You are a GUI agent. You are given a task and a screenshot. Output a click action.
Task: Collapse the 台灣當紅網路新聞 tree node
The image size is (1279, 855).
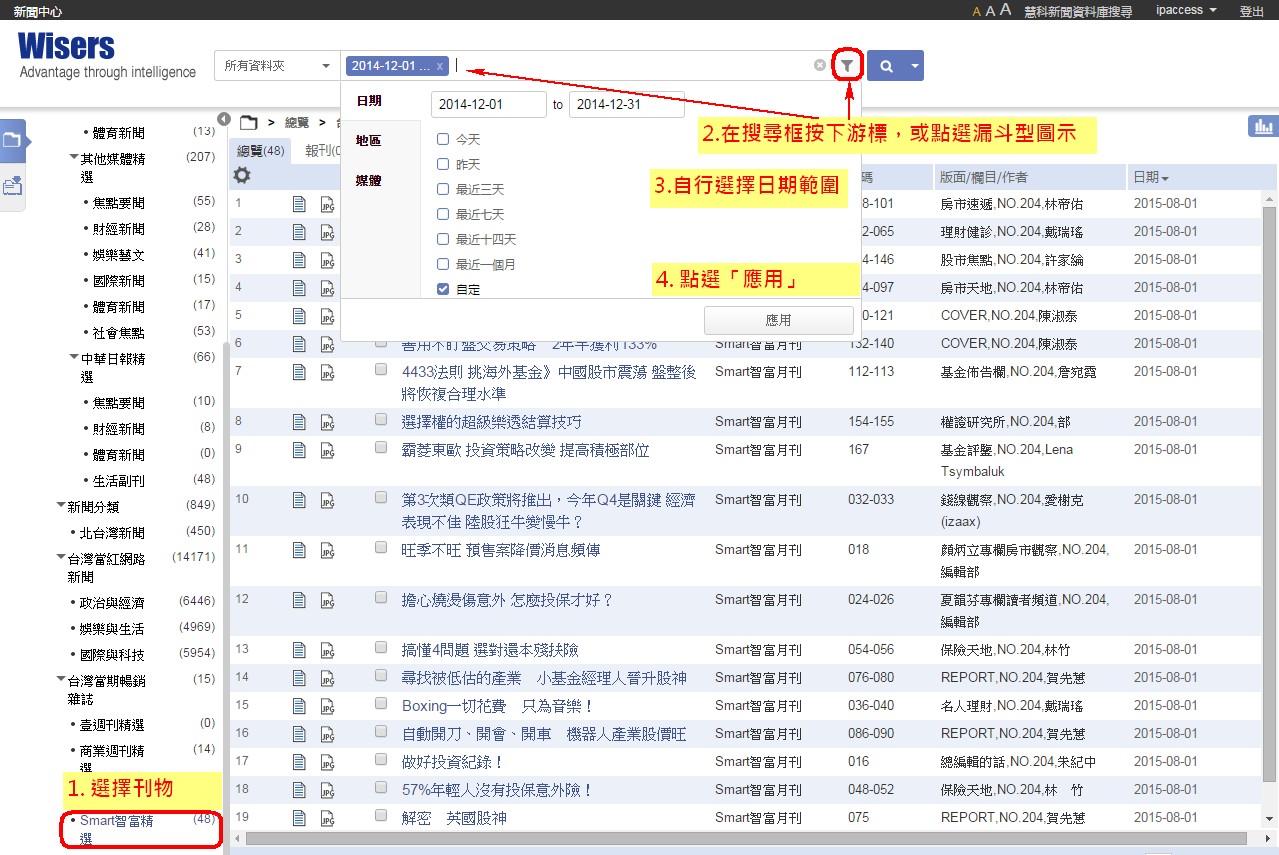click(61, 558)
